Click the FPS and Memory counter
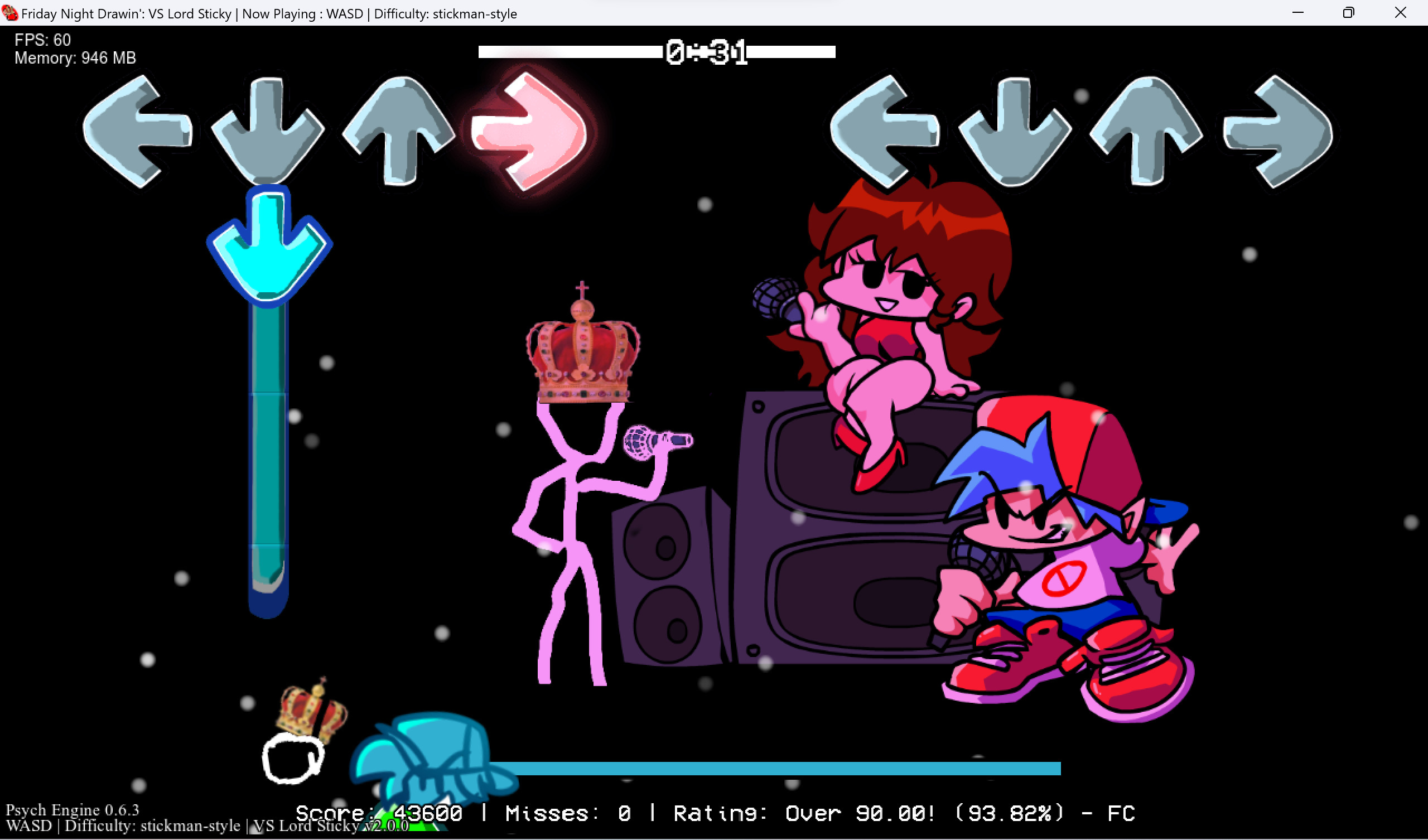 click(x=75, y=49)
